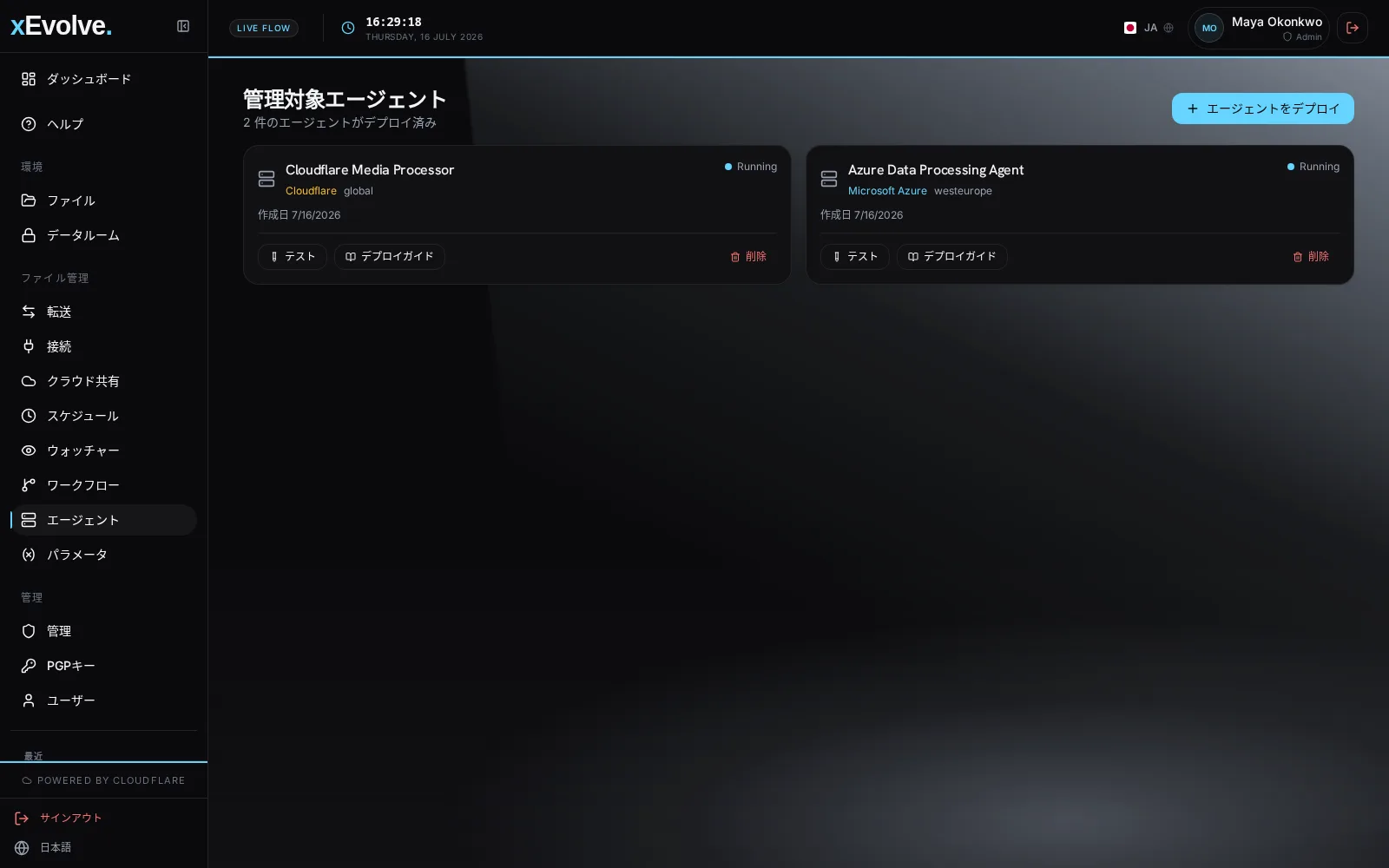Open 接続 connections
Image resolution: width=1389 pixels, height=868 pixels.
(103, 346)
